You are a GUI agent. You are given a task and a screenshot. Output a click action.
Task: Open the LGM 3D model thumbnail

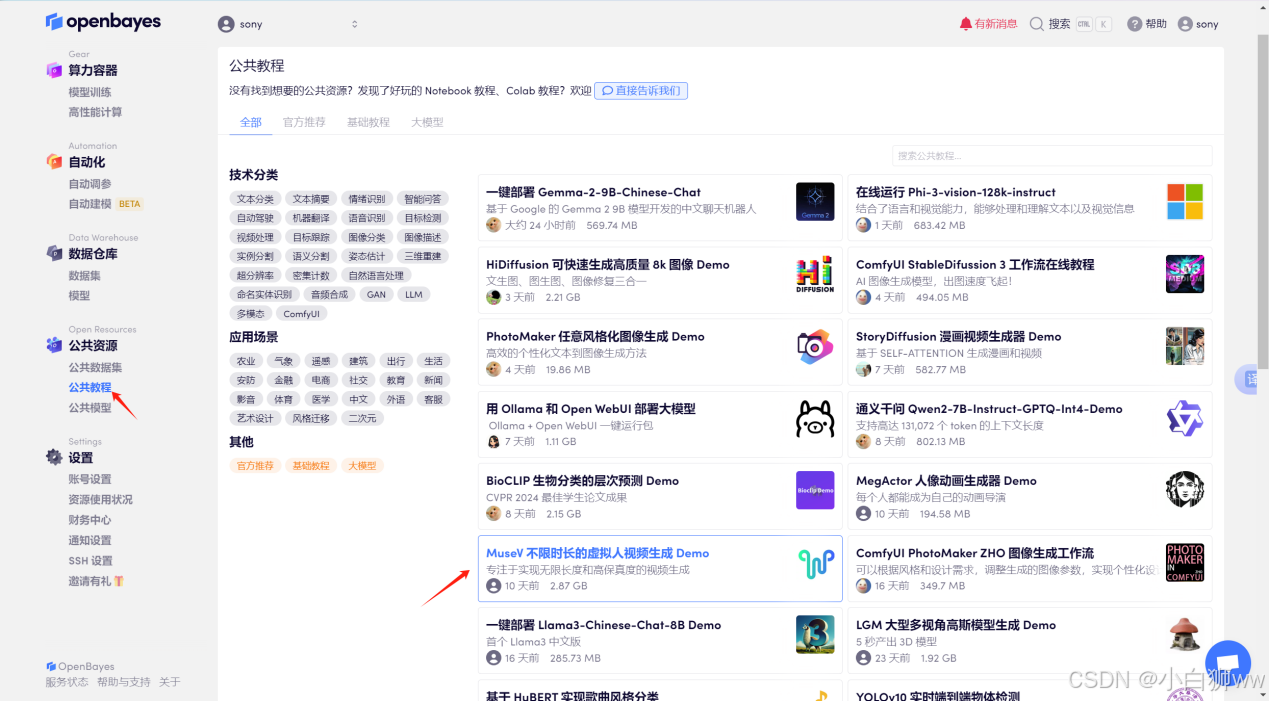point(1185,635)
